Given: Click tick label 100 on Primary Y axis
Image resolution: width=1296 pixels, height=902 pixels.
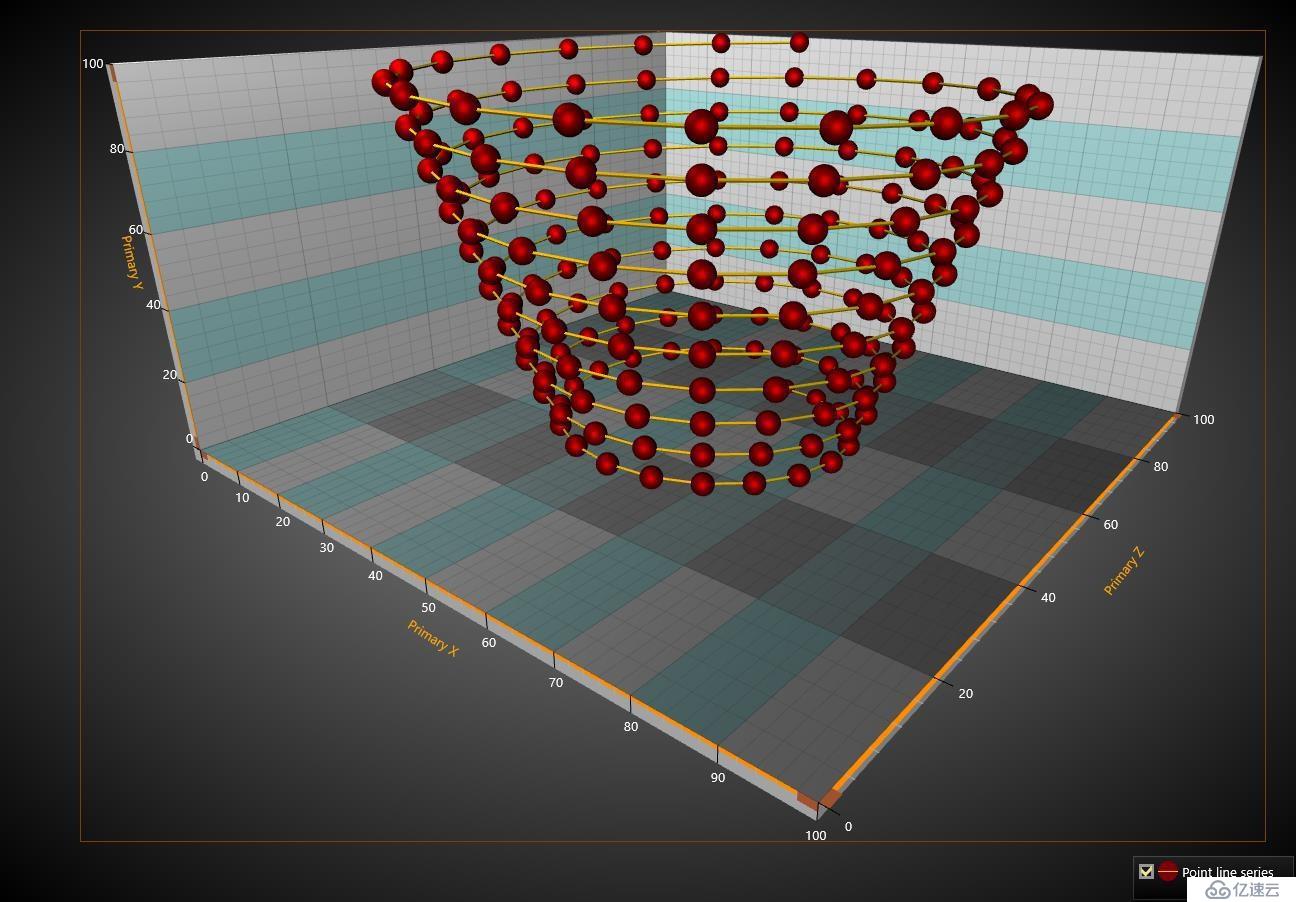Looking at the screenshot, I should [x=92, y=63].
